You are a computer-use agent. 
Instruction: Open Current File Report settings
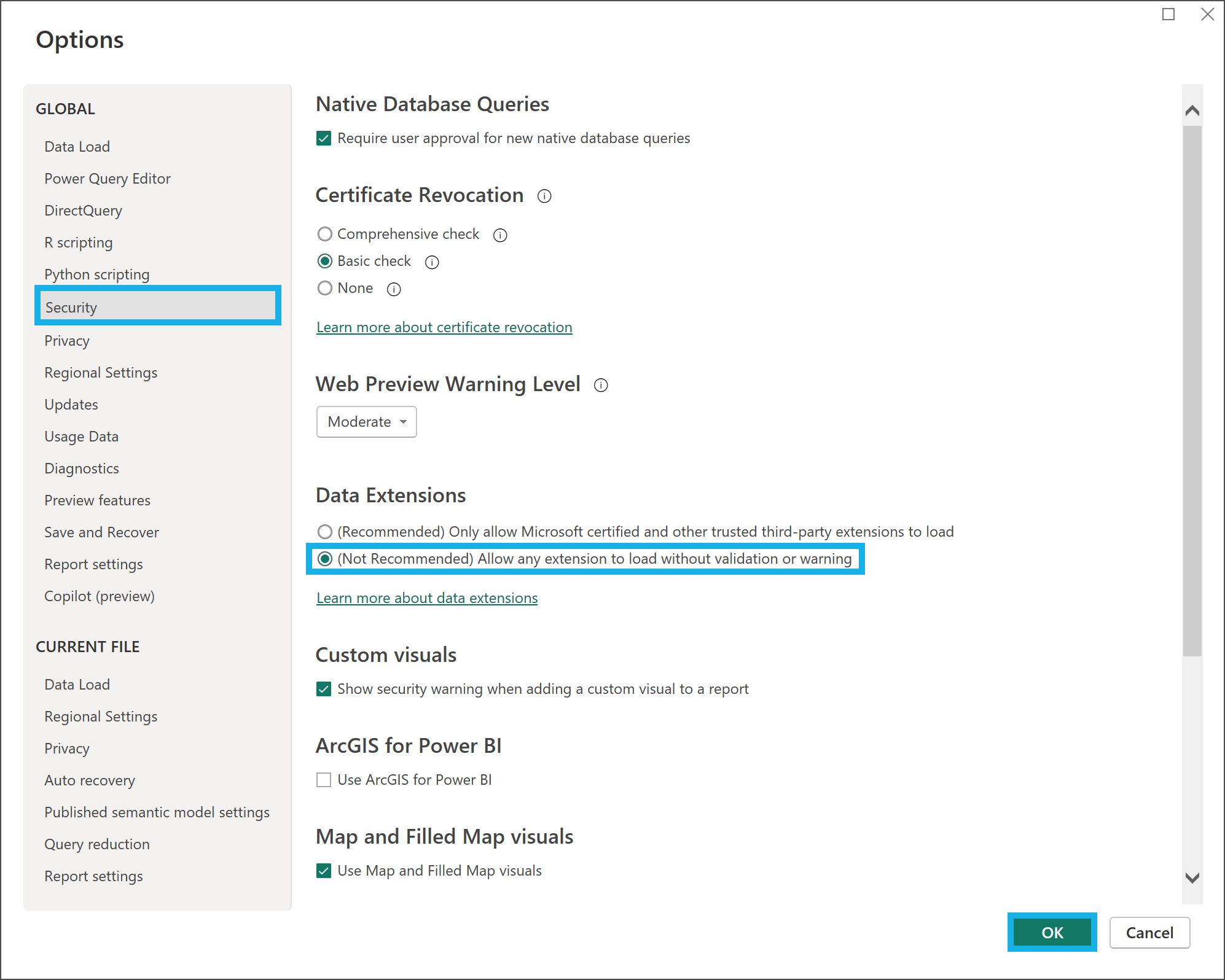tap(94, 876)
